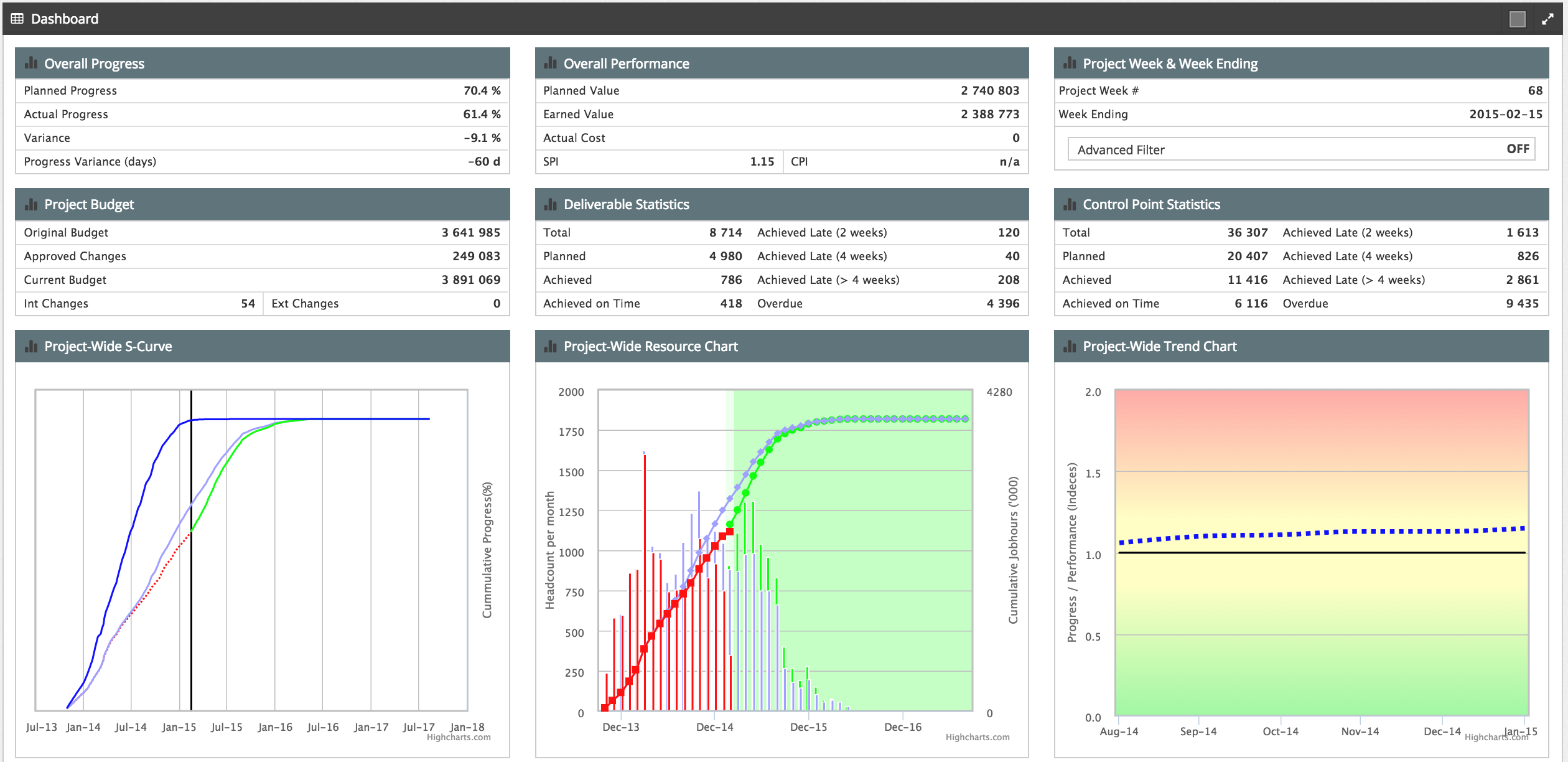Image resolution: width=1568 pixels, height=762 pixels.
Task: Toggle the Advanced Filter OFF switch
Action: tap(1517, 149)
